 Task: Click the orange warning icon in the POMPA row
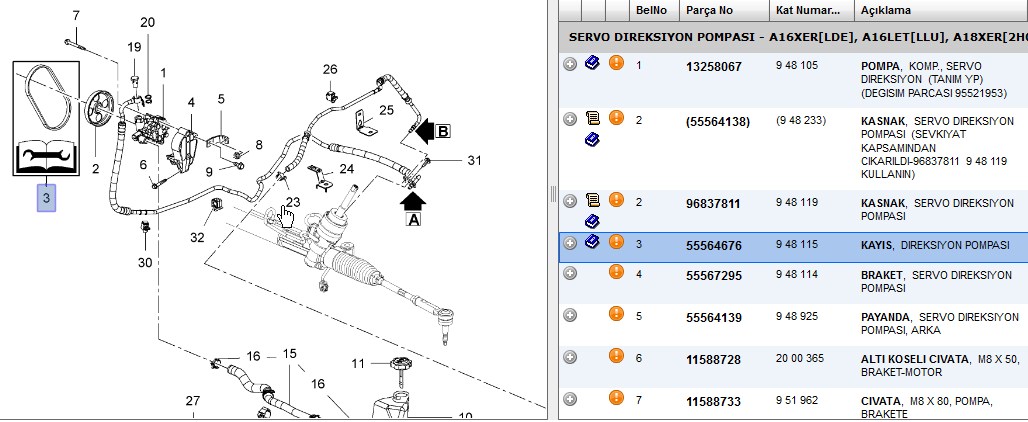pos(616,63)
